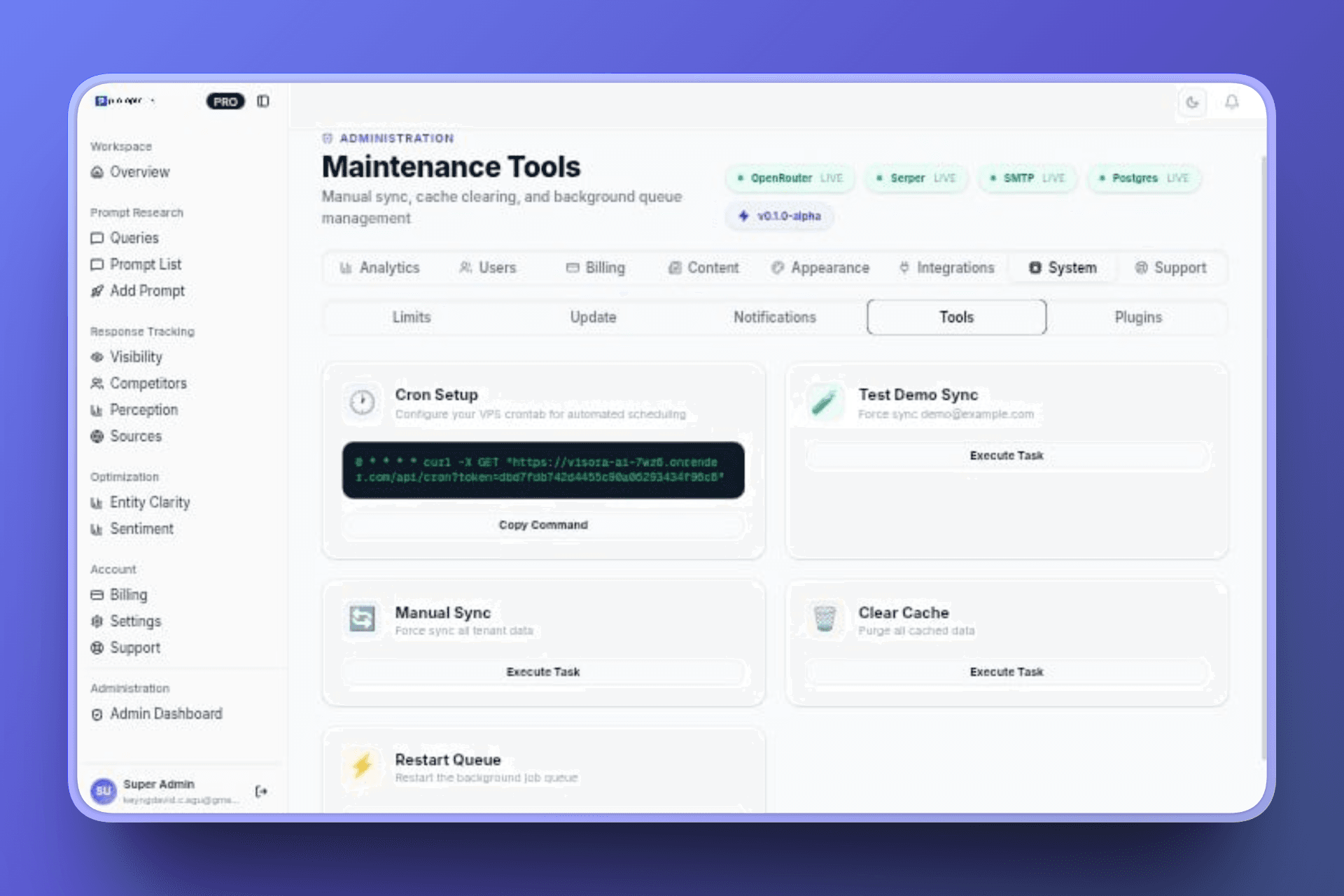Click the ADMINISTRATION breadcrumb label
The image size is (1344, 896).
[x=397, y=139]
